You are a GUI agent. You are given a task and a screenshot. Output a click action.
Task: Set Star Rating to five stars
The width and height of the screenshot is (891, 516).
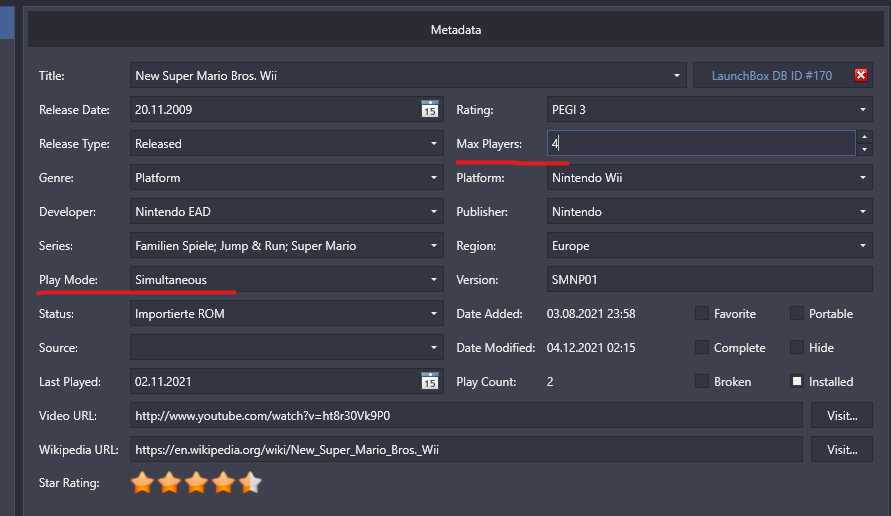tap(251, 482)
